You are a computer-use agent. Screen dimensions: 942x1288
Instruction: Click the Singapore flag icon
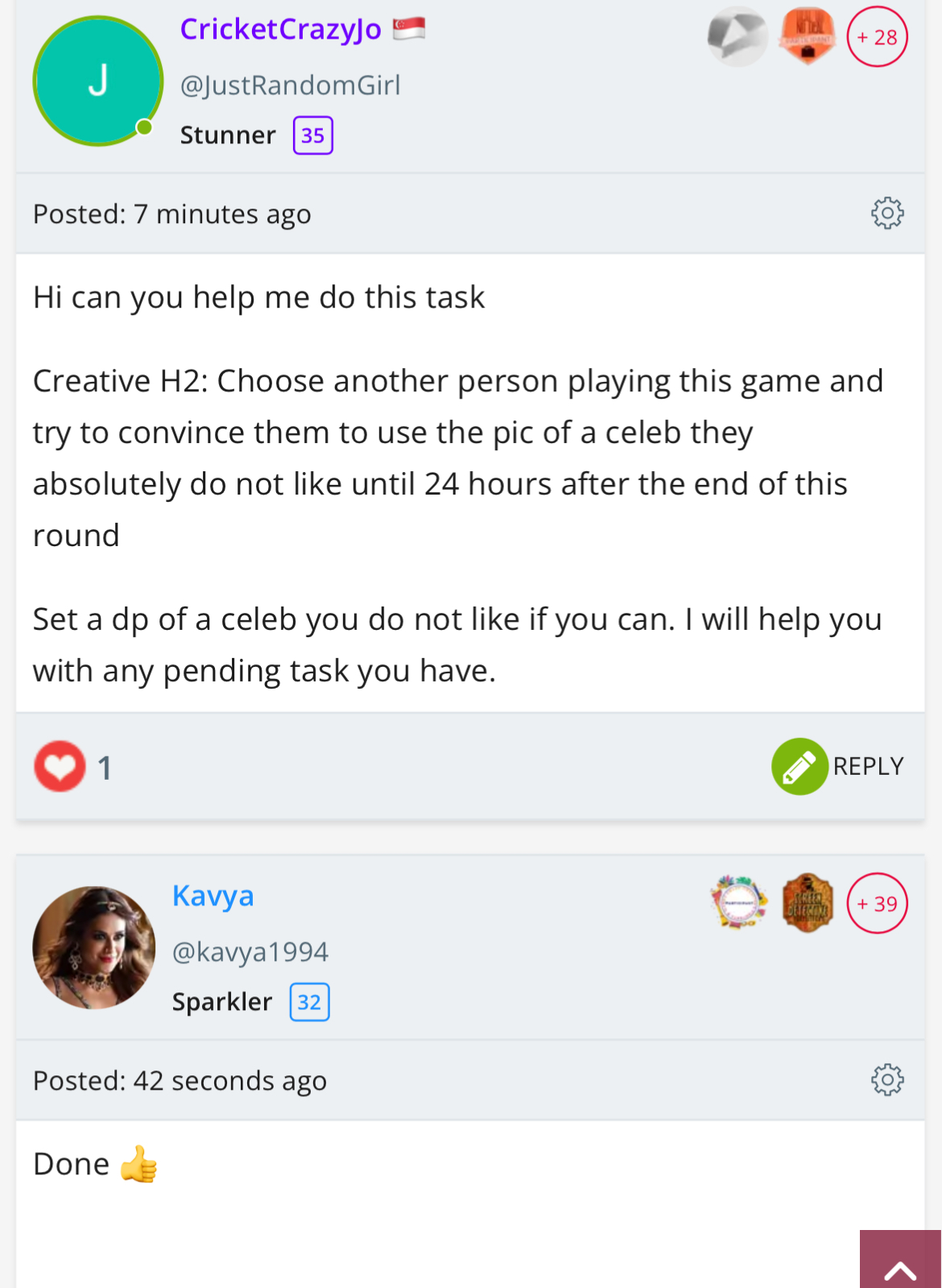[x=409, y=30]
